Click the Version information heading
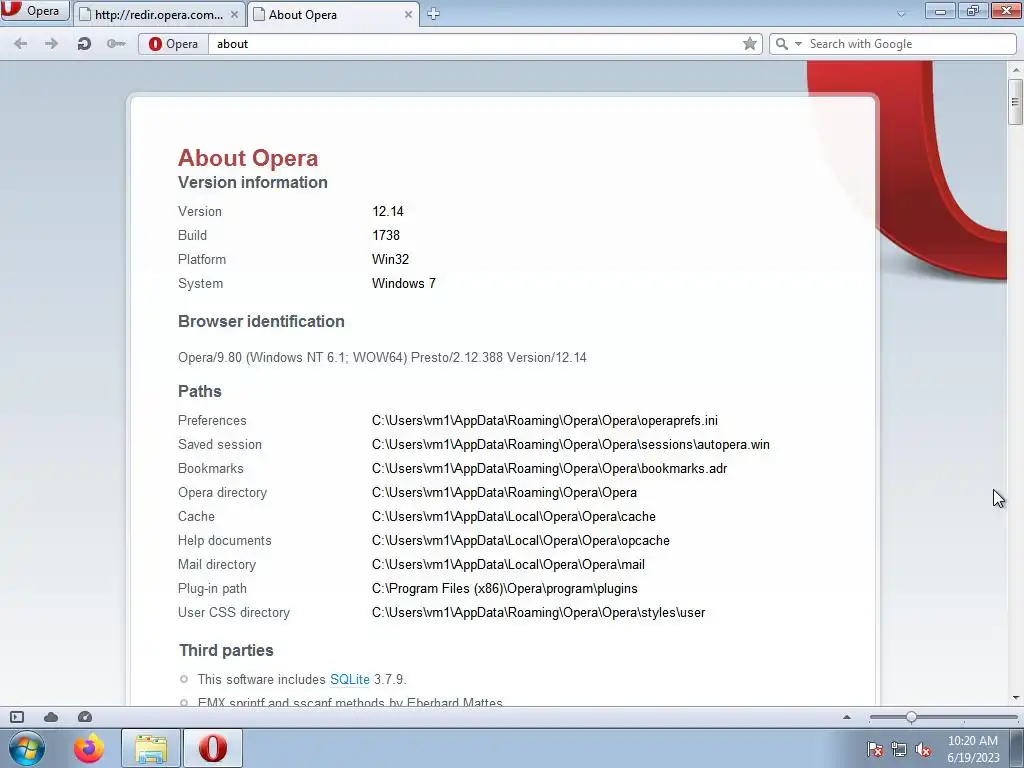The width and height of the screenshot is (1024, 768). coord(253,182)
